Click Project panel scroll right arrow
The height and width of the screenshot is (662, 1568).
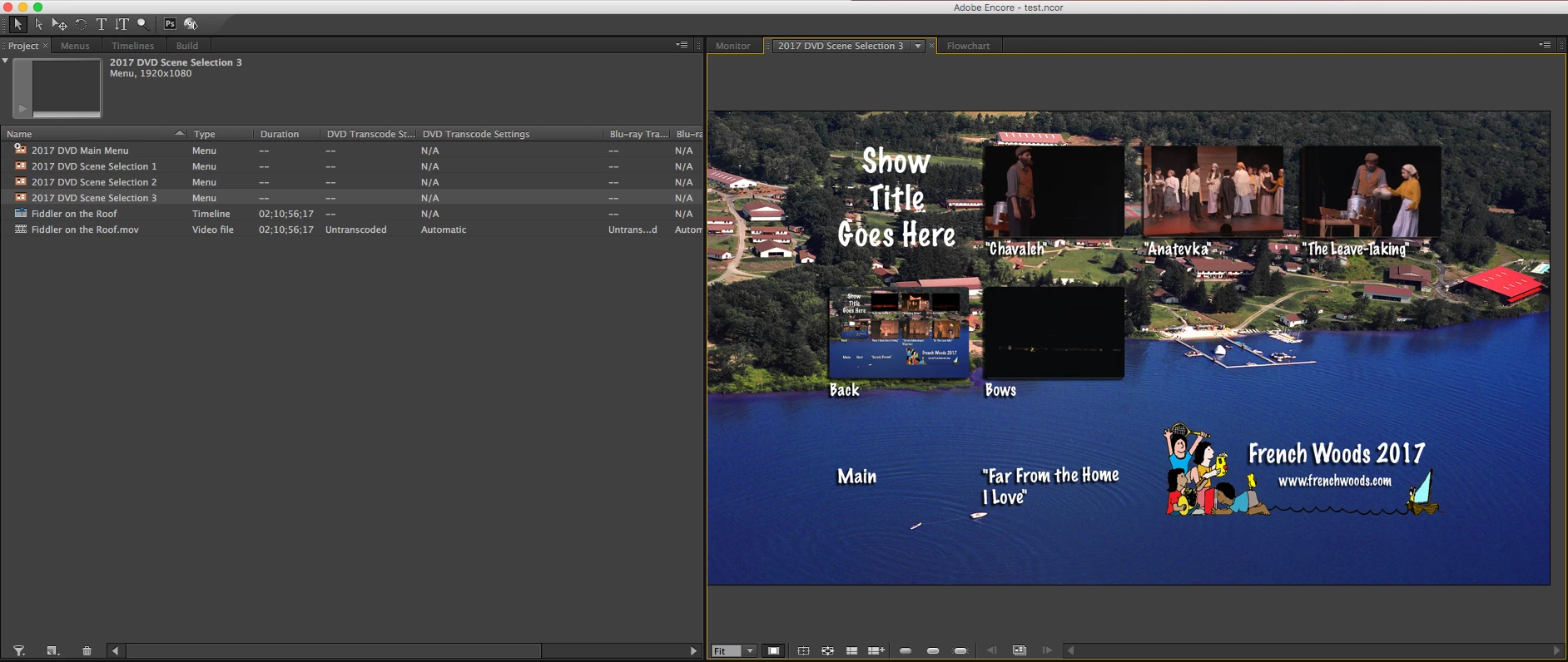point(693,650)
